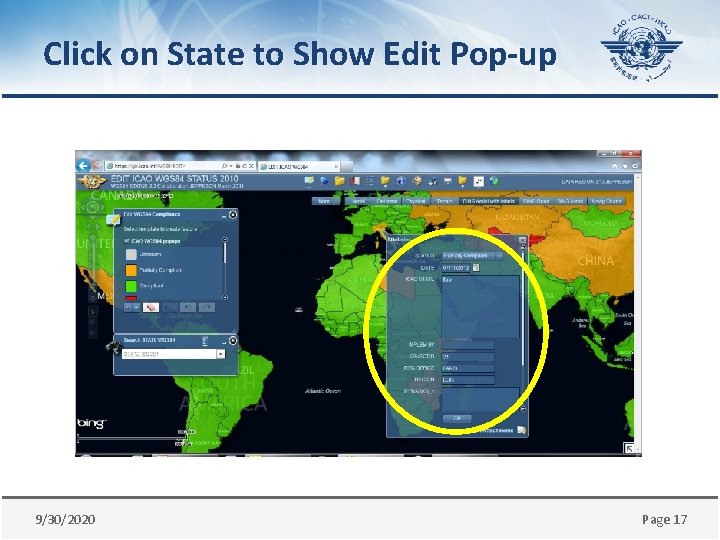This screenshot has width=720, height=540.
Task: Click the KAZAKHSTAN label on the map
Action: (518, 217)
